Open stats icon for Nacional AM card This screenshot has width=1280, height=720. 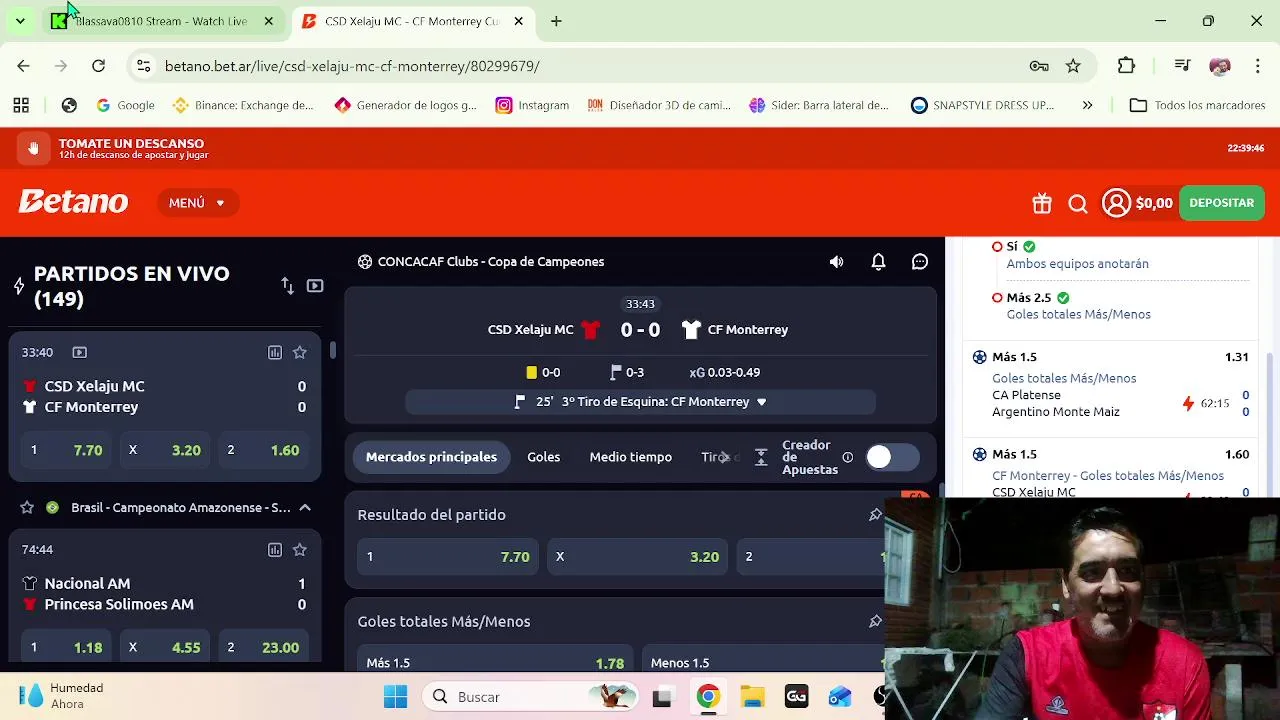[275, 549]
